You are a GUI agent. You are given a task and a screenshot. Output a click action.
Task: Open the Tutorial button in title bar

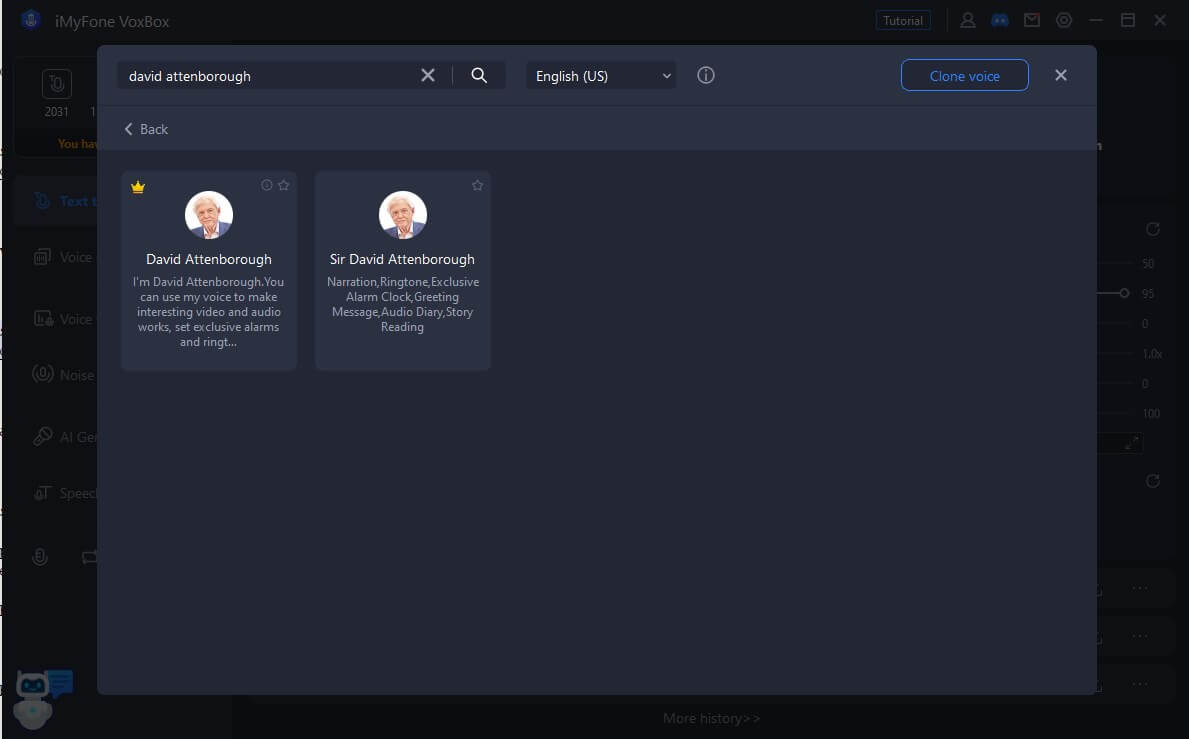click(x=902, y=20)
